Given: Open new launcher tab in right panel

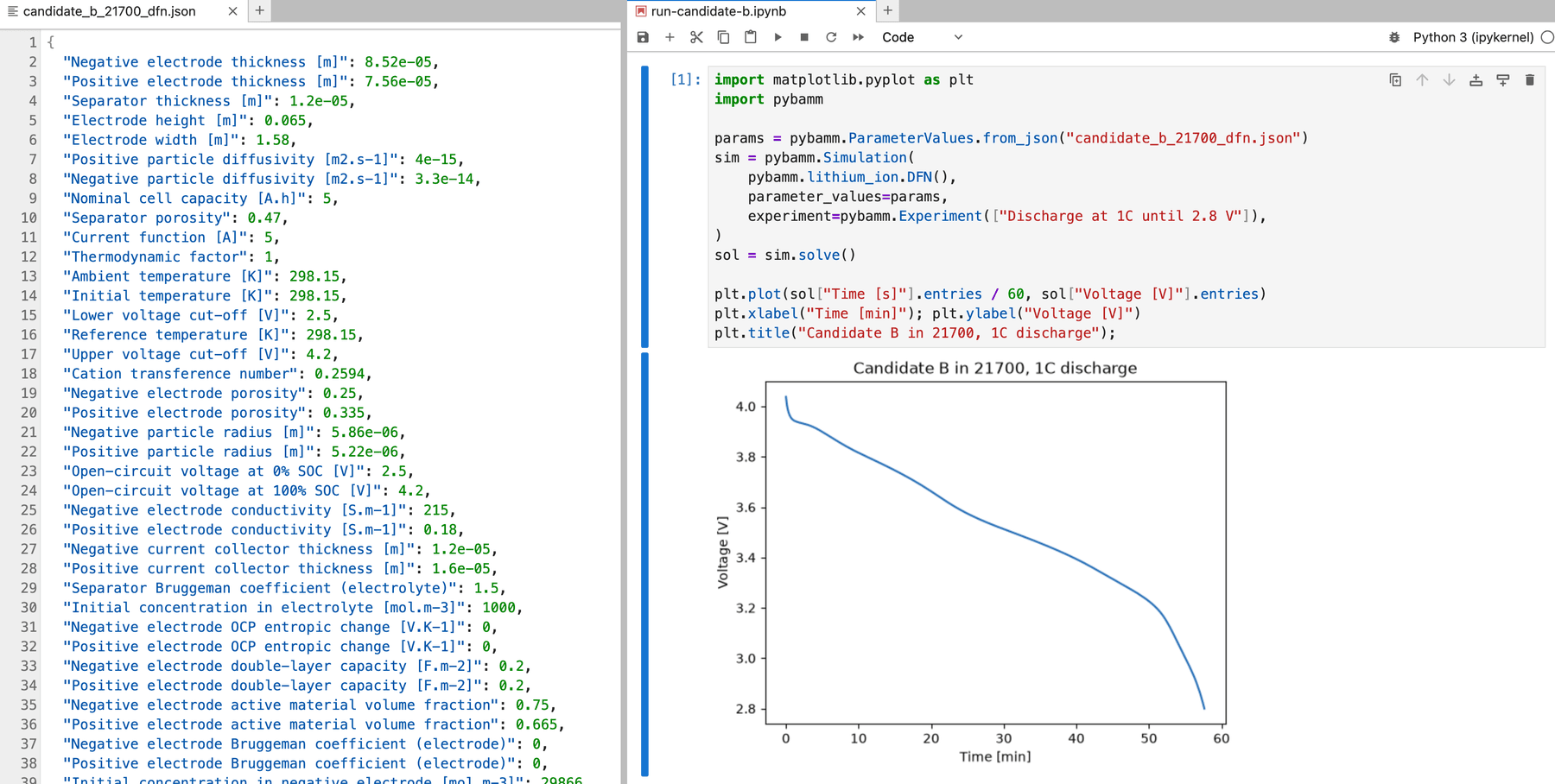Looking at the screenshot, I should (887, 10).
